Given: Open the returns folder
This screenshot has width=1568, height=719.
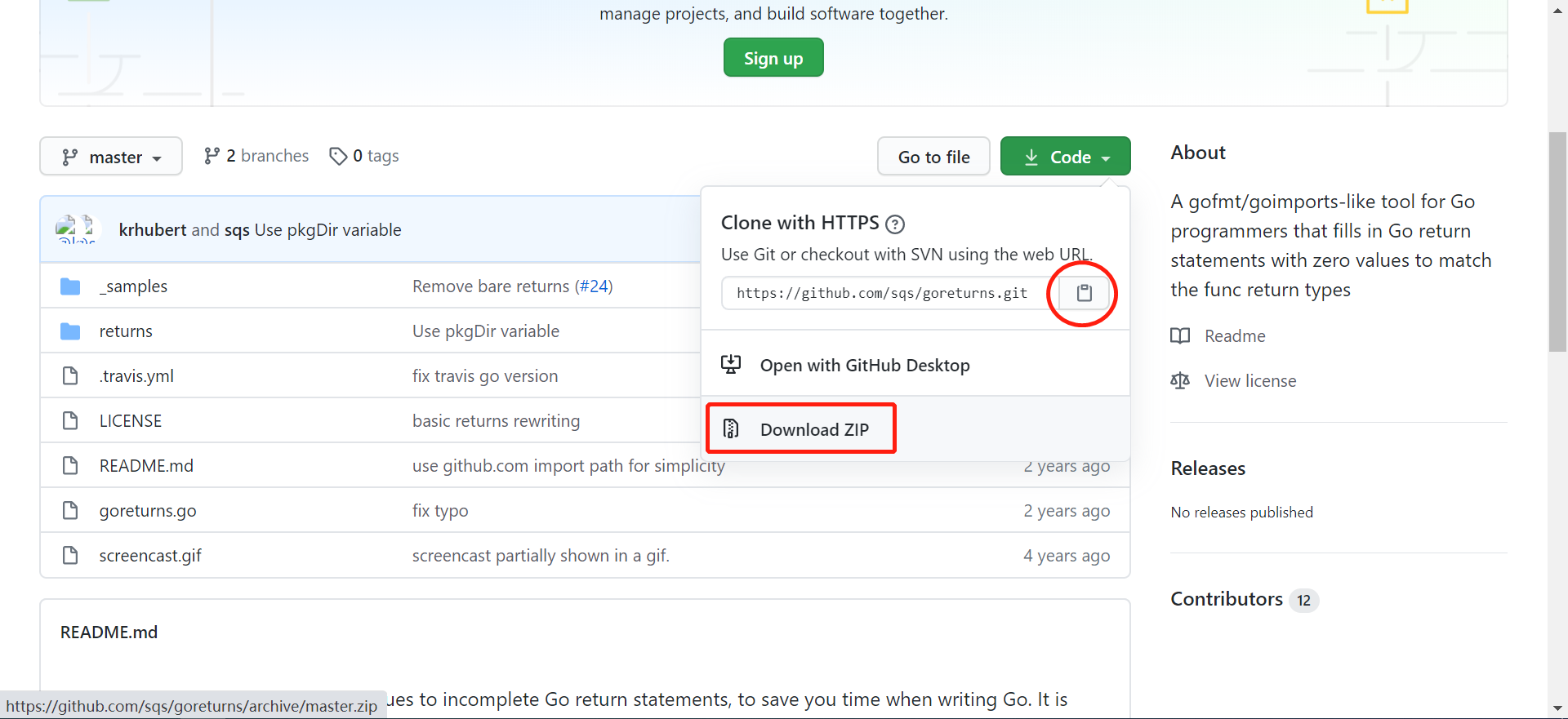Looking at the screenshot, I should click(126, 331).
